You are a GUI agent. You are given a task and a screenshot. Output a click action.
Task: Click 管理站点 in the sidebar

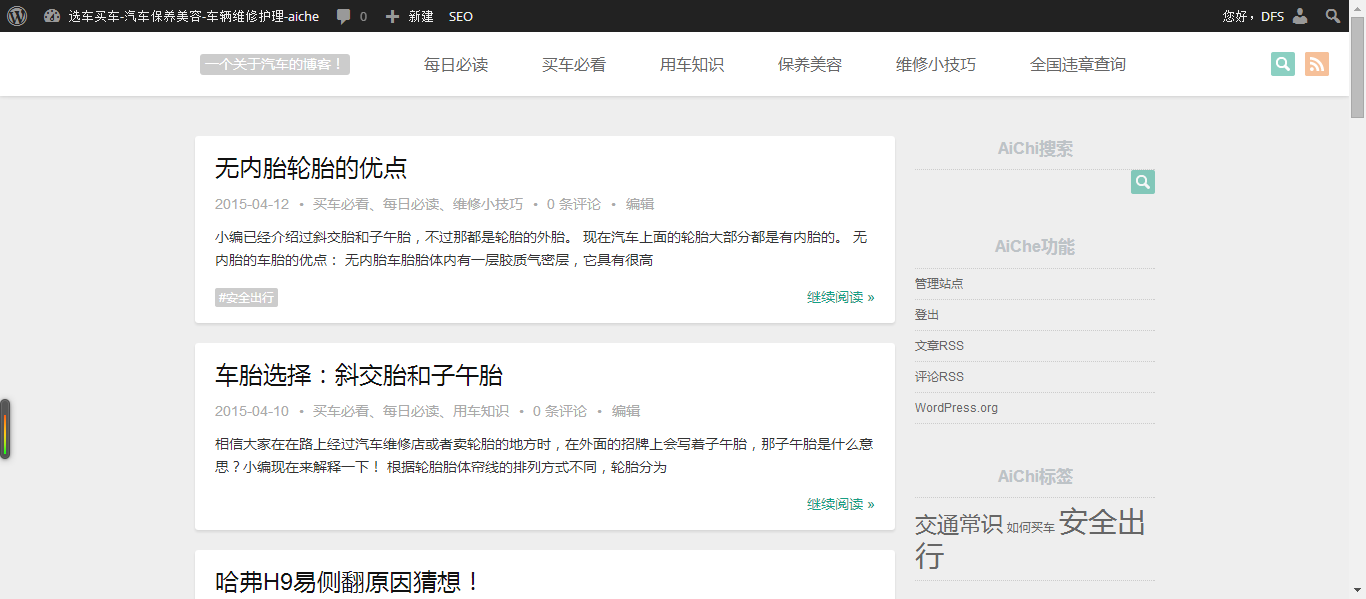point(939,284)
